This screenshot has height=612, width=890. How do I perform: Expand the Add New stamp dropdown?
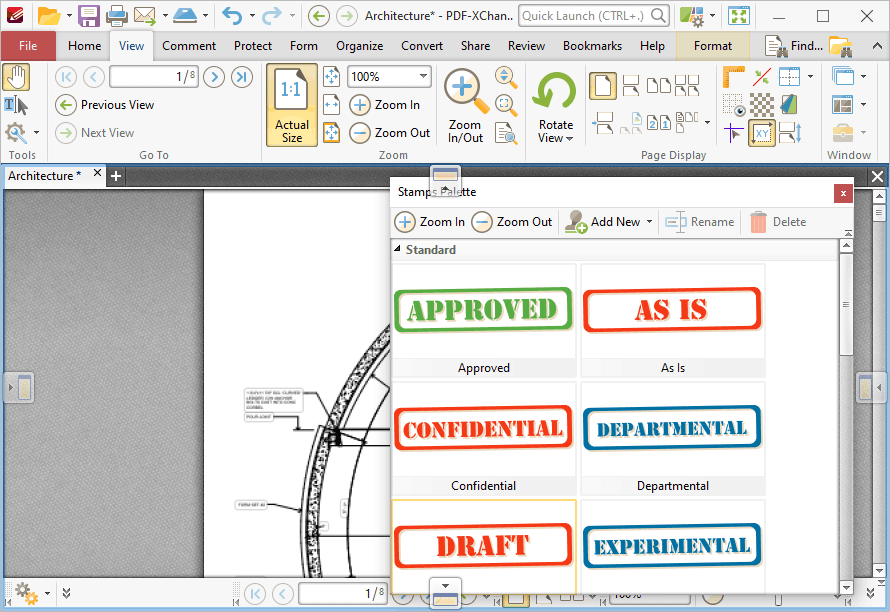pyautogui.click(x=649, y=222)
